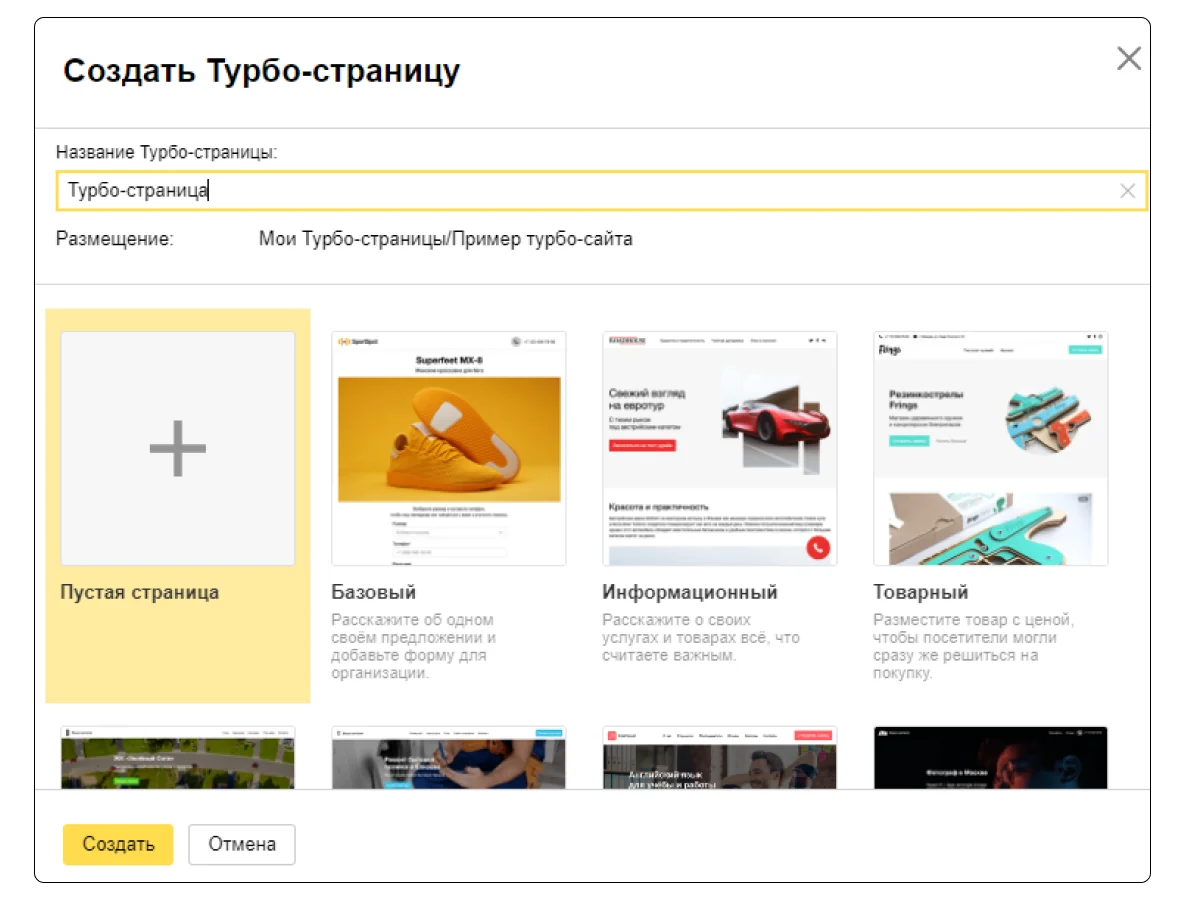Close the Create Turbo page dialog
Screen dimensions: 1185x900
1128,59
